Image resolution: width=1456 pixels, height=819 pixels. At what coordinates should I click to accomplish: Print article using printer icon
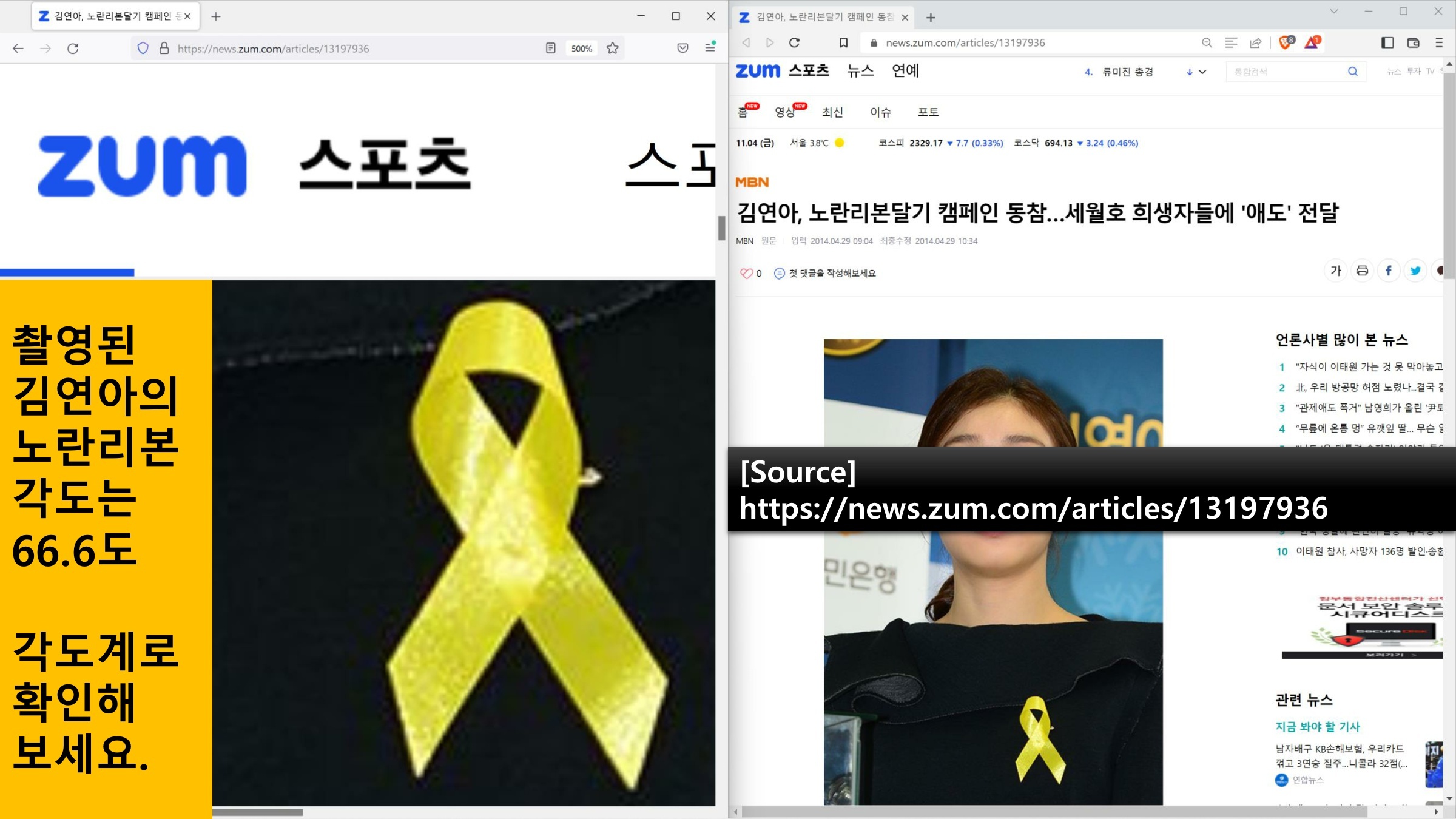click(x=1362, y=271)
